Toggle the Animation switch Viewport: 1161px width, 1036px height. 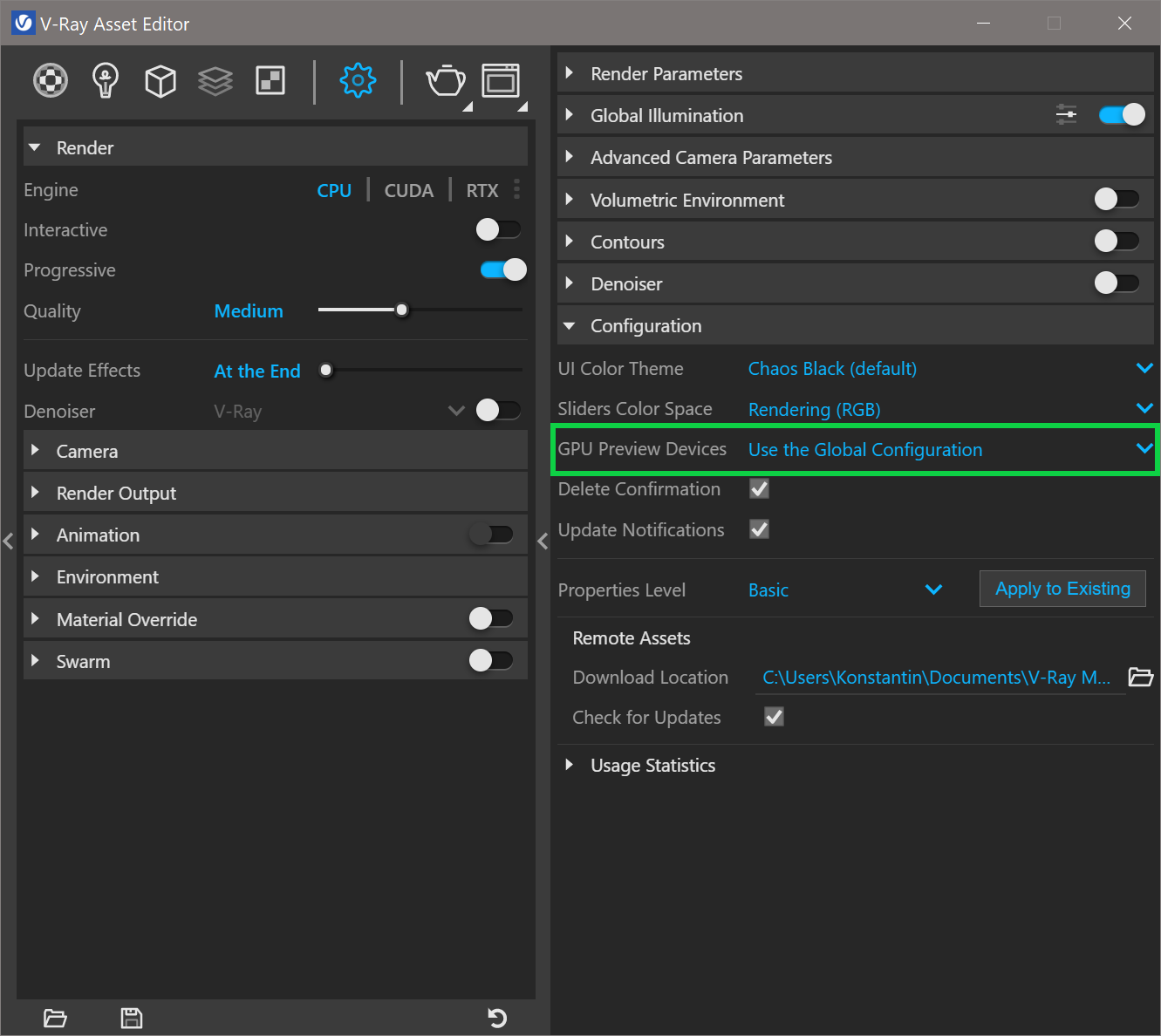pyautogui.click(x=491, y=534)
